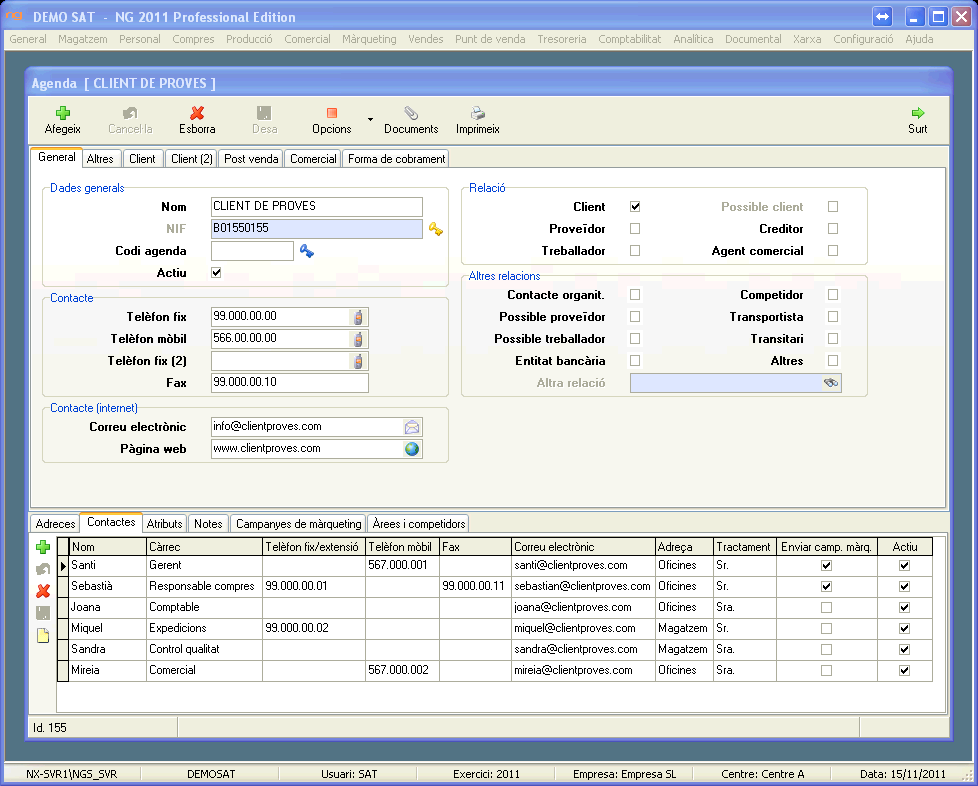978x786 pixels.
Task: Switch to the Adreces tab
Action: point(55,524)
